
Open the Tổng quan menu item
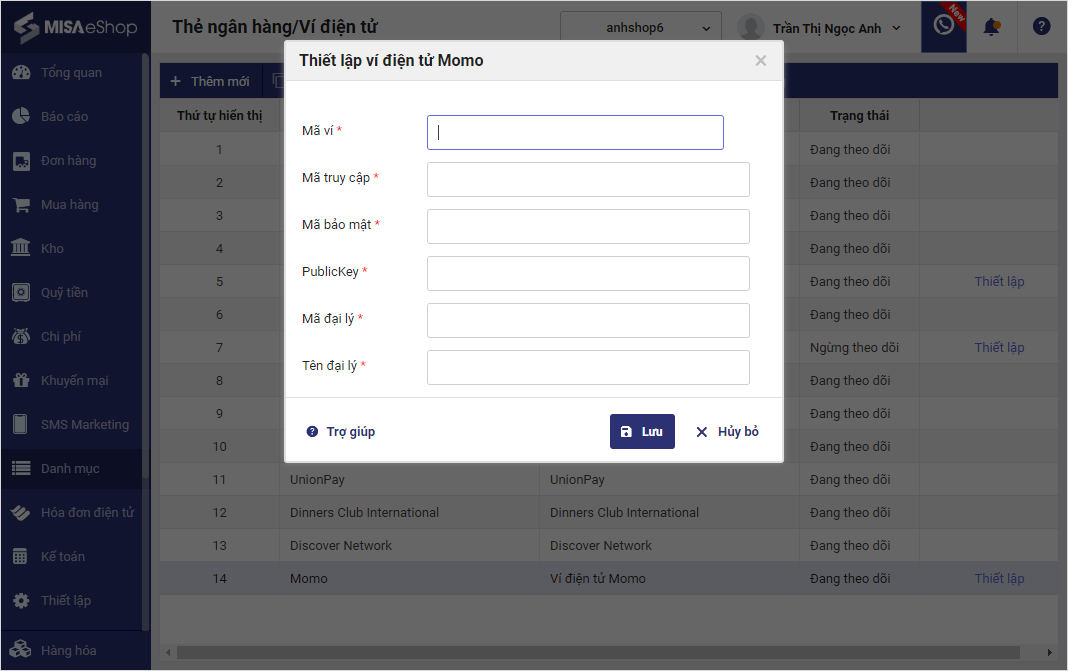[x=72, y=72]
